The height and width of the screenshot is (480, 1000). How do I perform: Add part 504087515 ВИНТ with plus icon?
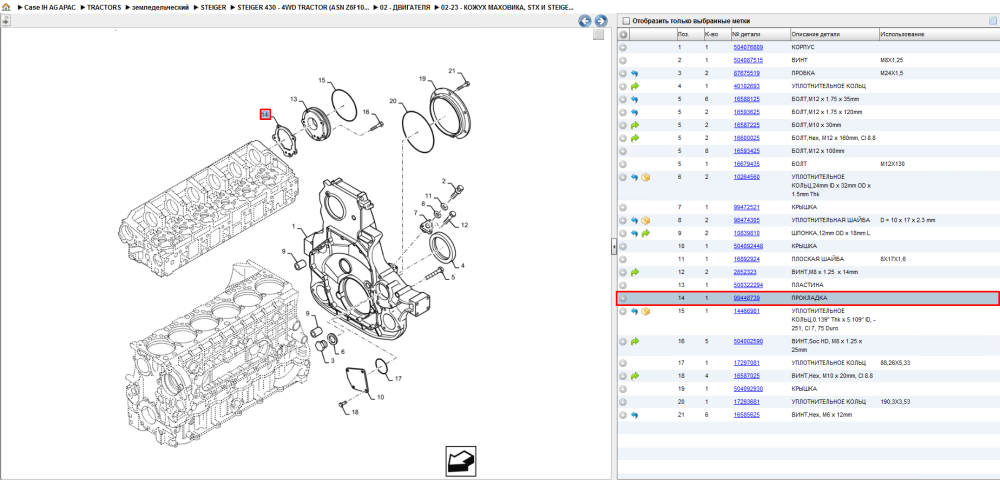point(623,60)
